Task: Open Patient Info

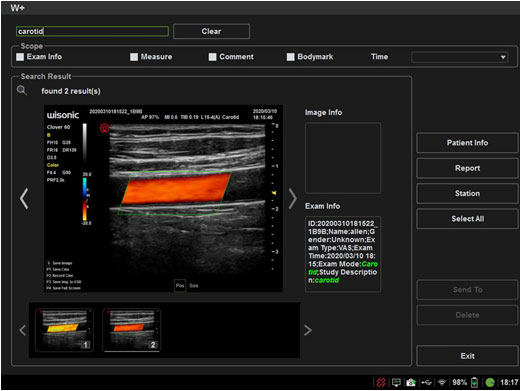Action: click(x=467, y=143)
